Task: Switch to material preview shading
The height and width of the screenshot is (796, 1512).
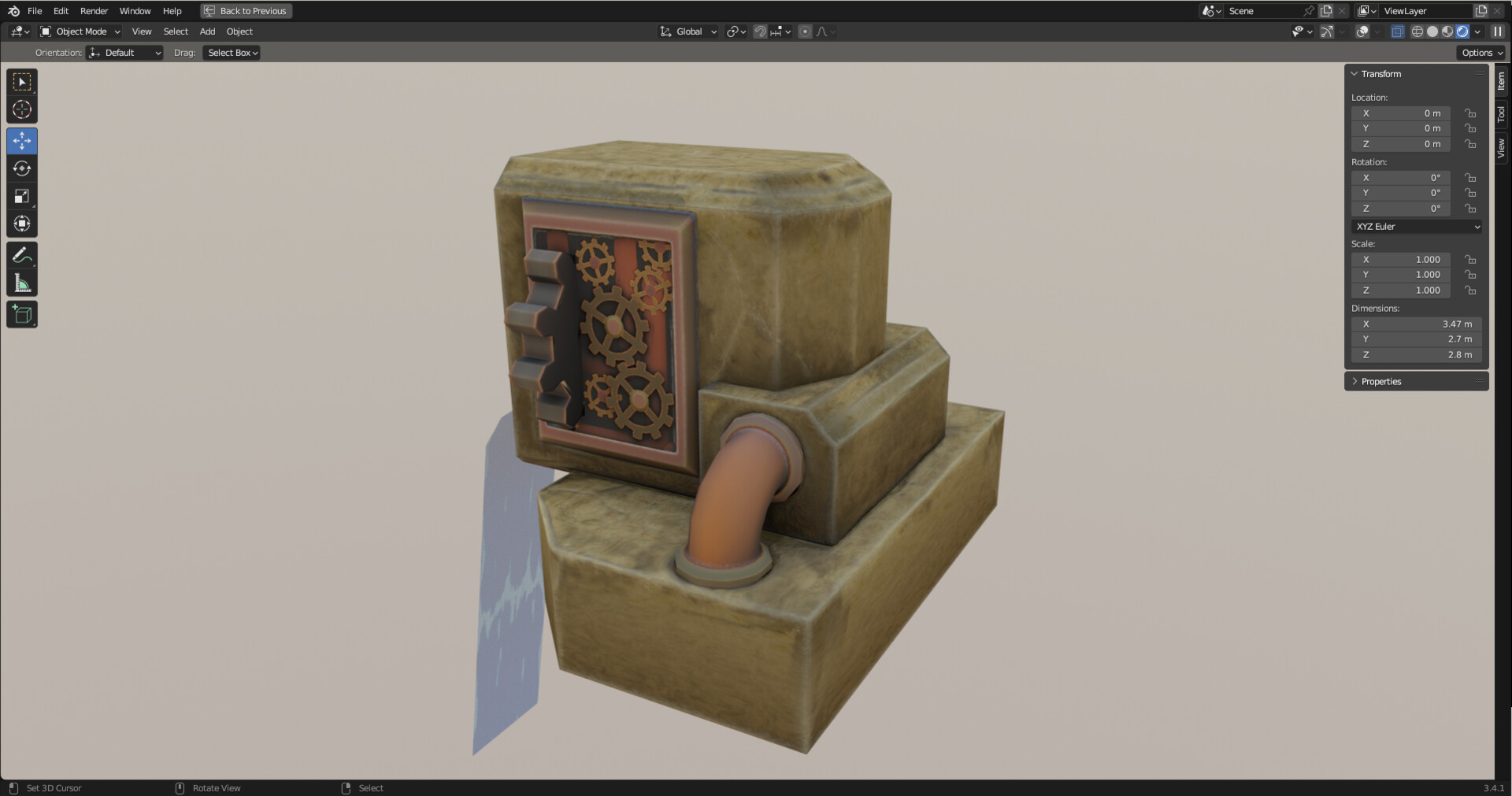Action: (1447, 31)
